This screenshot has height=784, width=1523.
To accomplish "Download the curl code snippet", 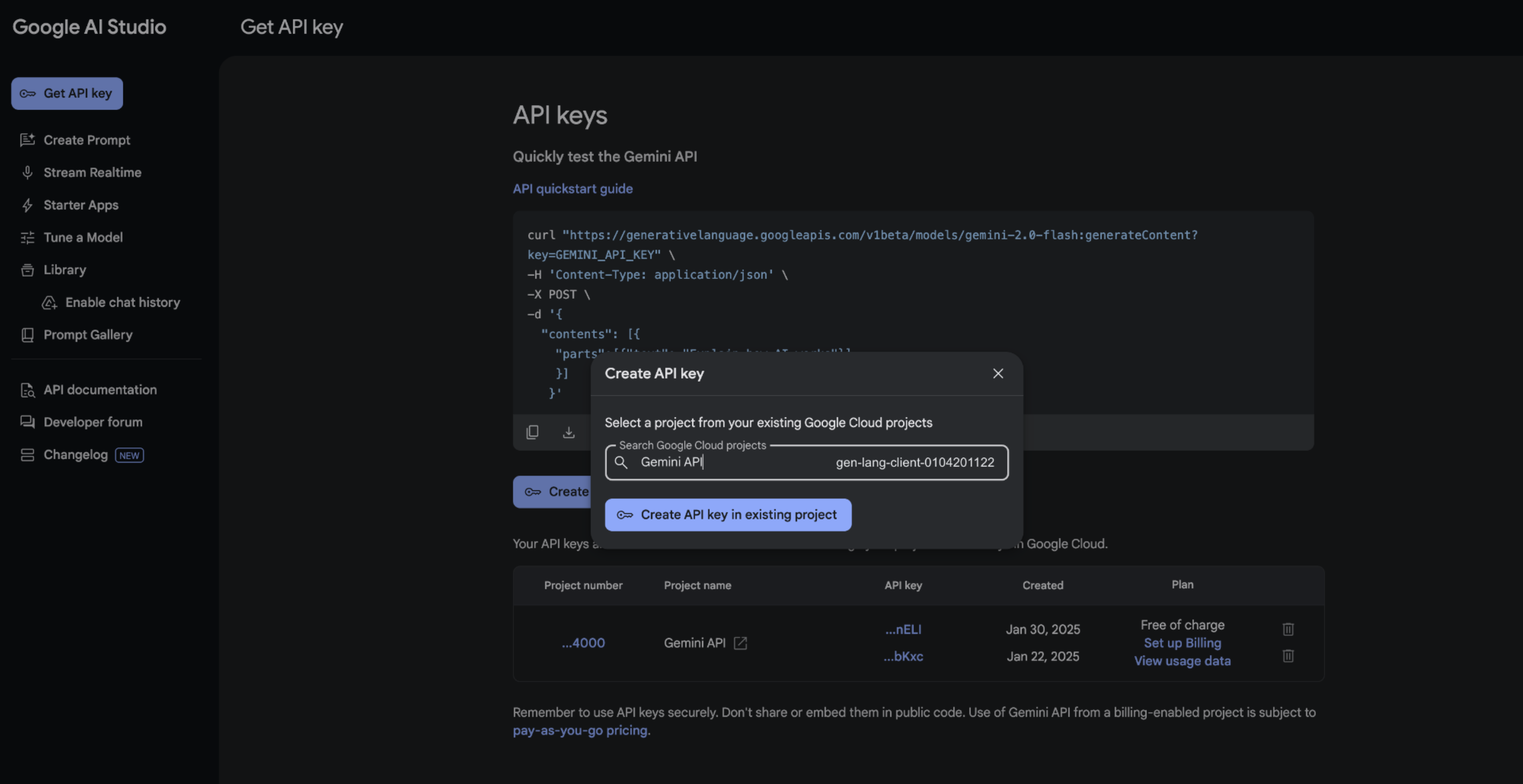I will (568, 432).
